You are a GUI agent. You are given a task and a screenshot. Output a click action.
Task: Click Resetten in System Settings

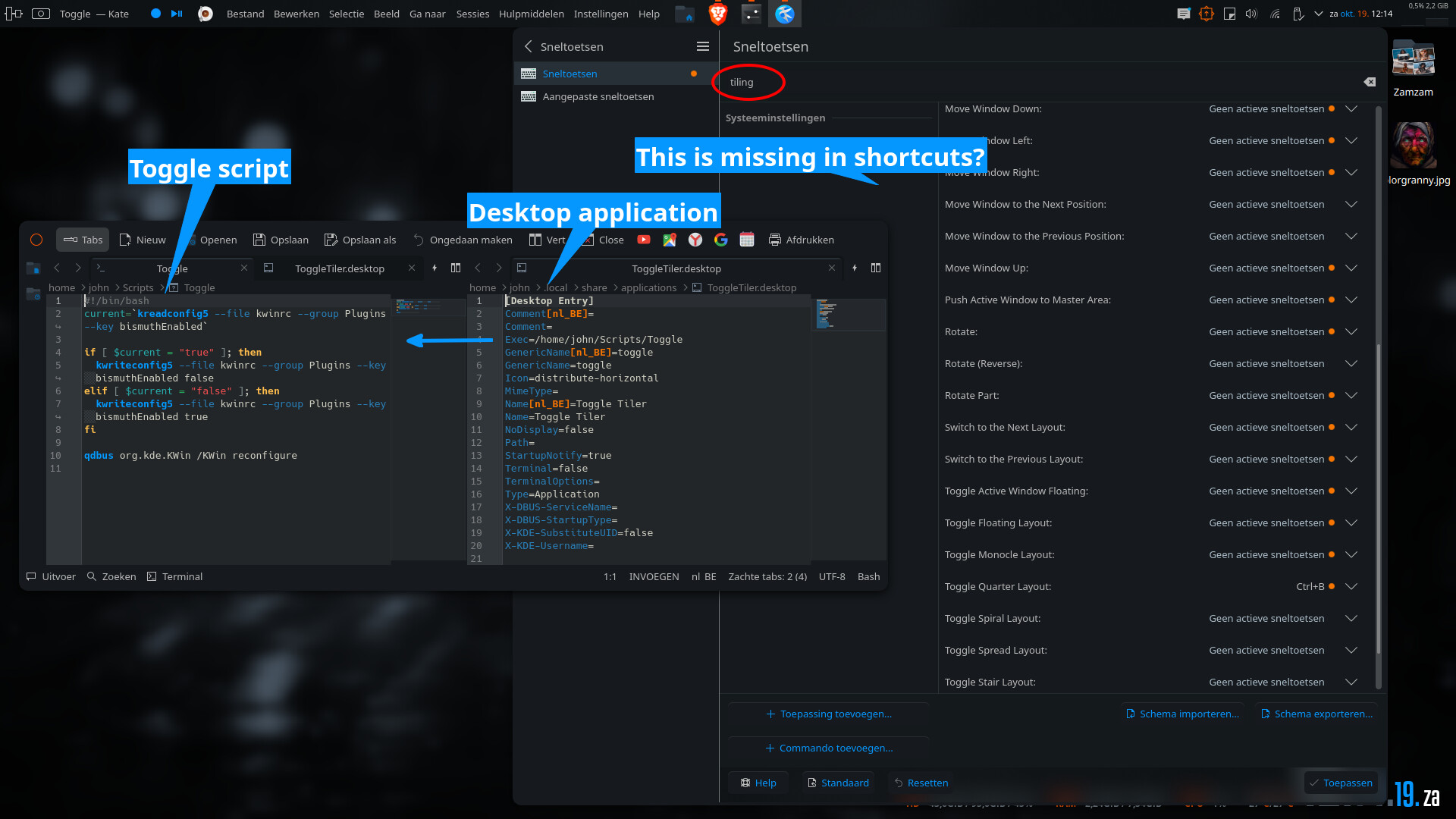pos(921,783)
